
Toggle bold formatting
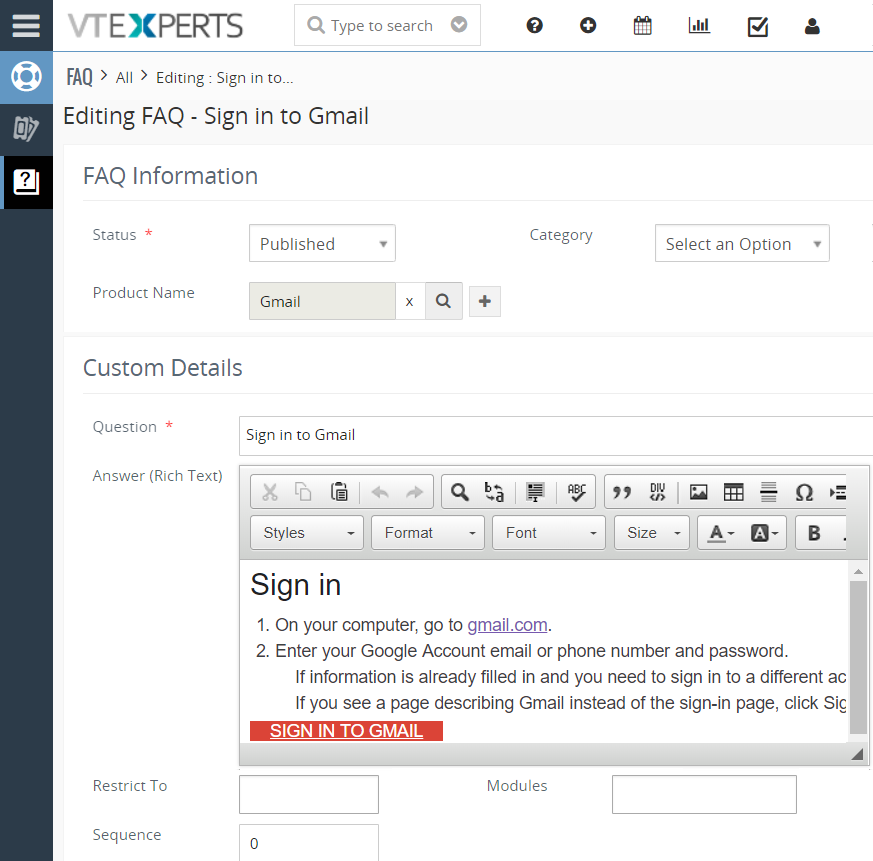814,533
